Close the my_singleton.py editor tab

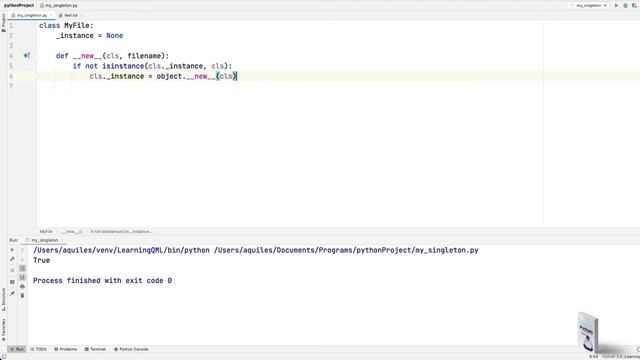click(x=51, y=15)
